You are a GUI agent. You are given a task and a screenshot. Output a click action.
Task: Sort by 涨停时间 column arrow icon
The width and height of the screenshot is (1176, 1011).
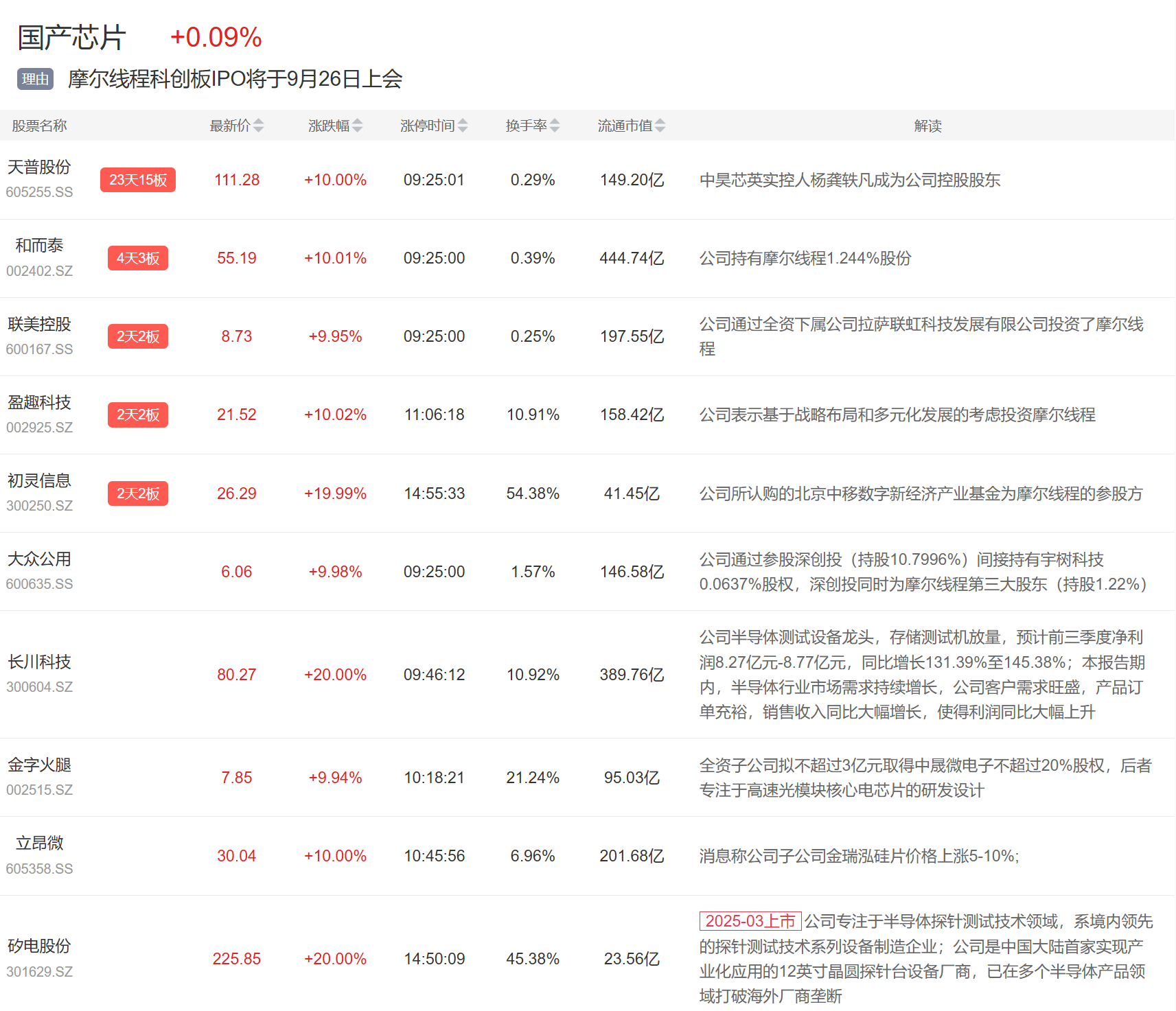coord(463,126)
